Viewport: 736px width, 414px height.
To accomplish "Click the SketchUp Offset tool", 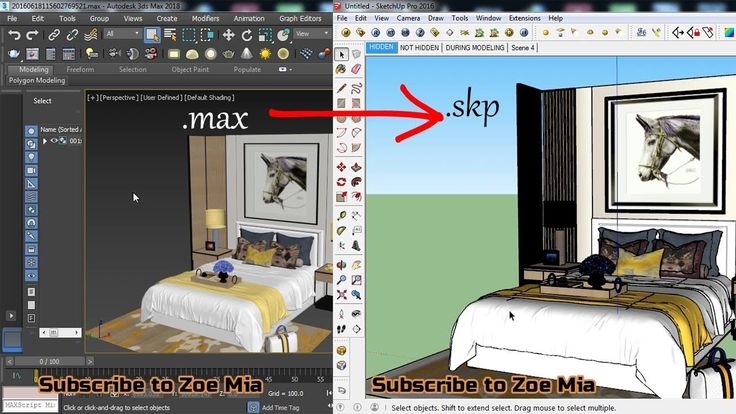I will (x=356, y=196).
